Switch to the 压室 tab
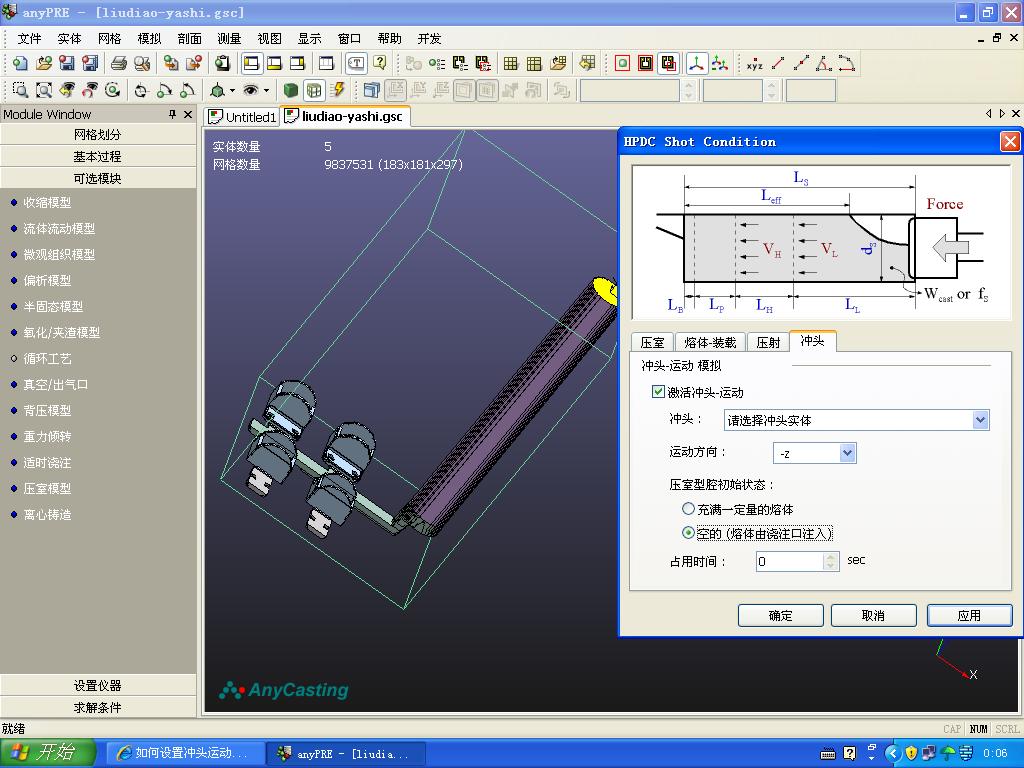This screenshot has width=1024, height=768. (x=652, y=342)
